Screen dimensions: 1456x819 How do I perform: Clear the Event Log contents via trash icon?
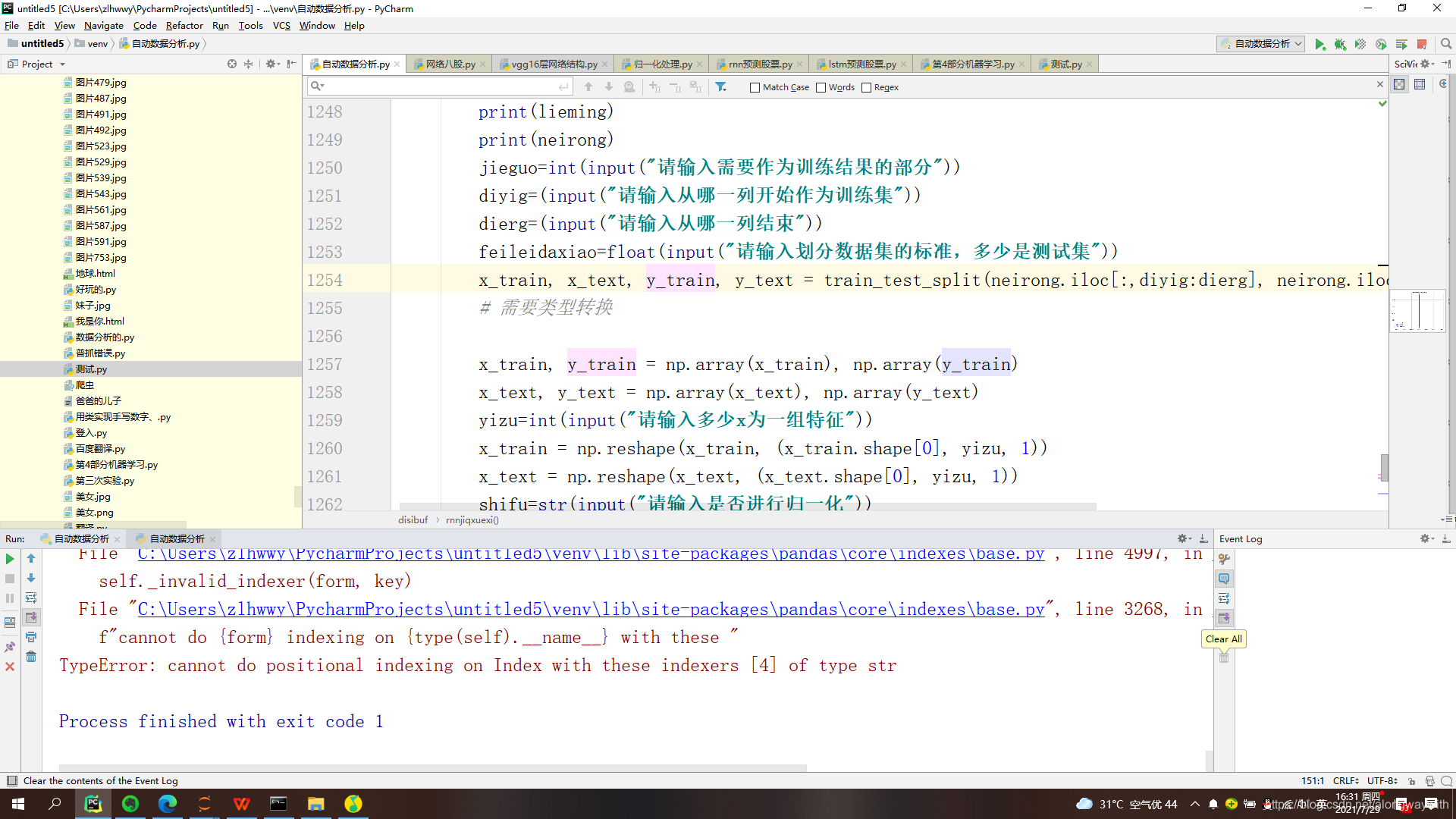[1223, 657]
